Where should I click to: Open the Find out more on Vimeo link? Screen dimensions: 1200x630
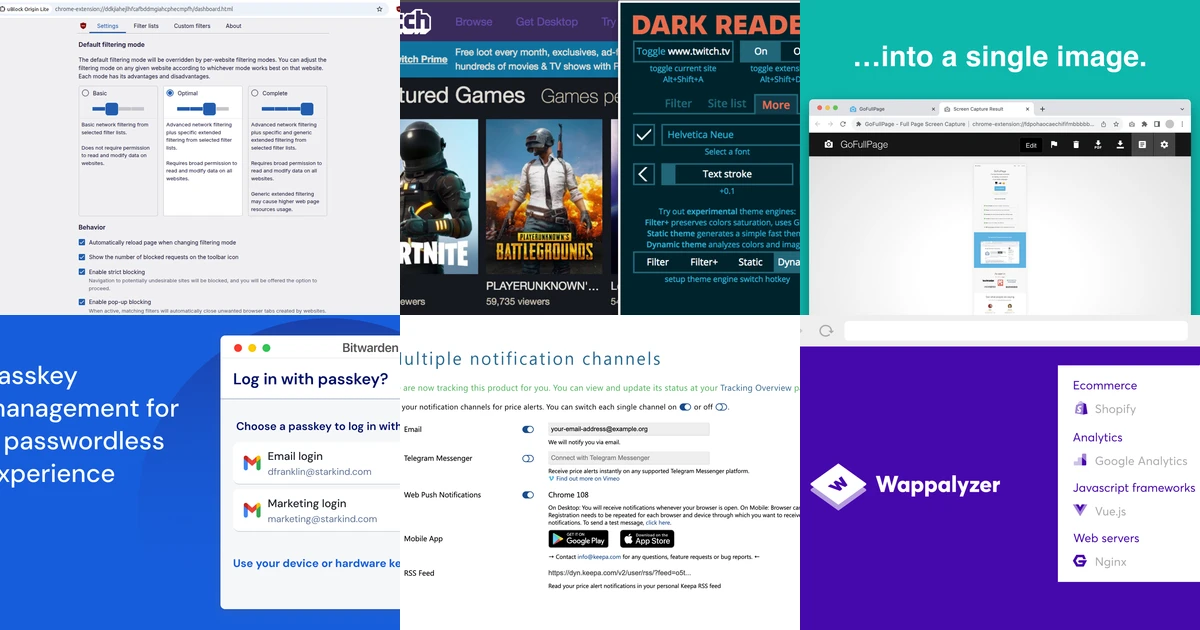click(x=587, y=479)
